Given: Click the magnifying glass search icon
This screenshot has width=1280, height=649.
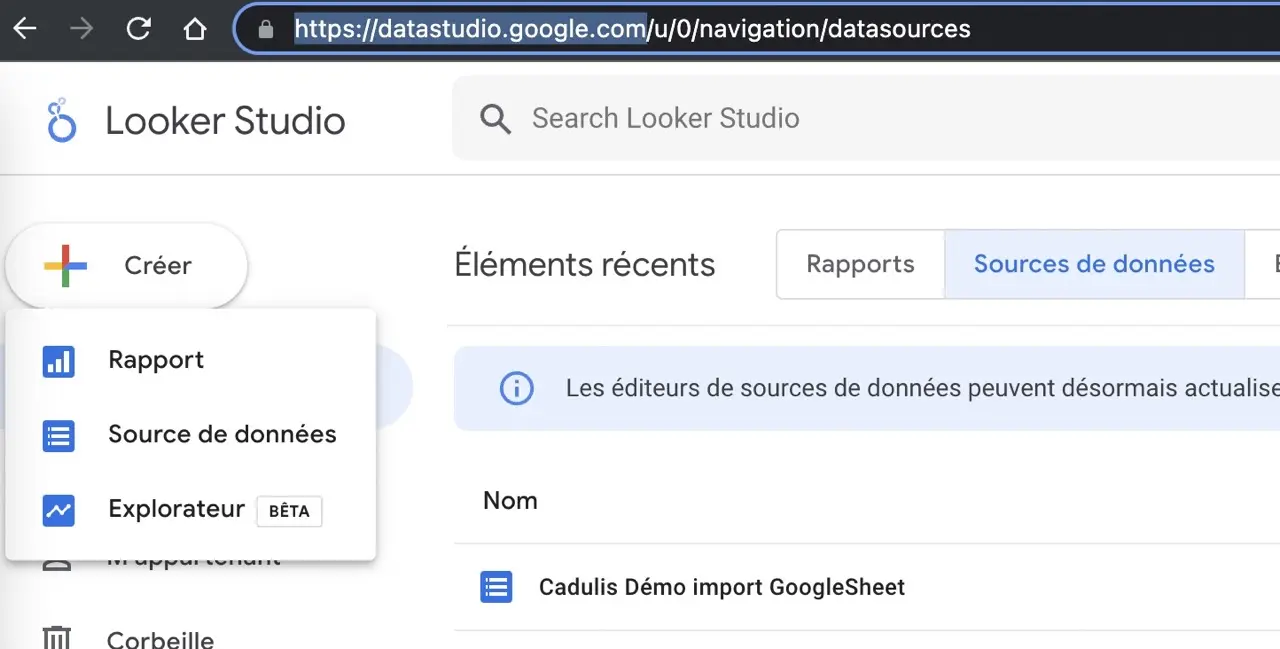Looking at the screenshot, I should [495, 119].
